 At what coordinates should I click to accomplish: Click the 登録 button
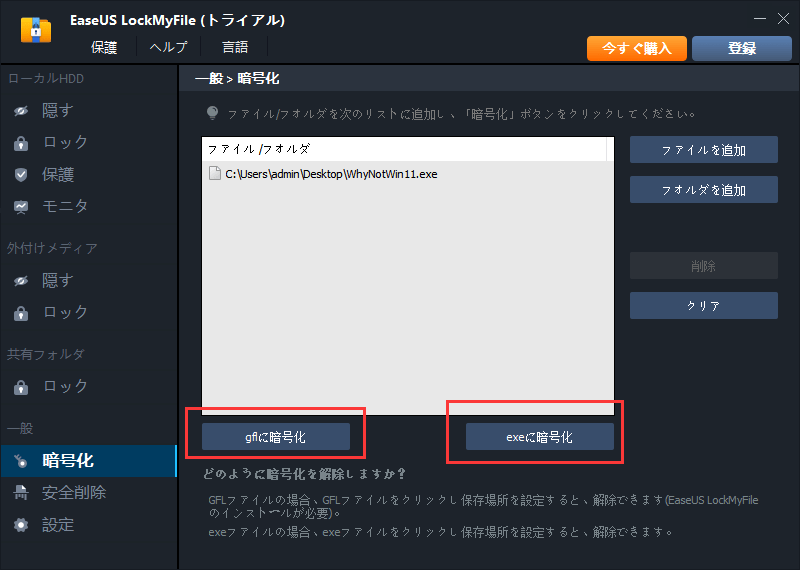coord(742,48)
